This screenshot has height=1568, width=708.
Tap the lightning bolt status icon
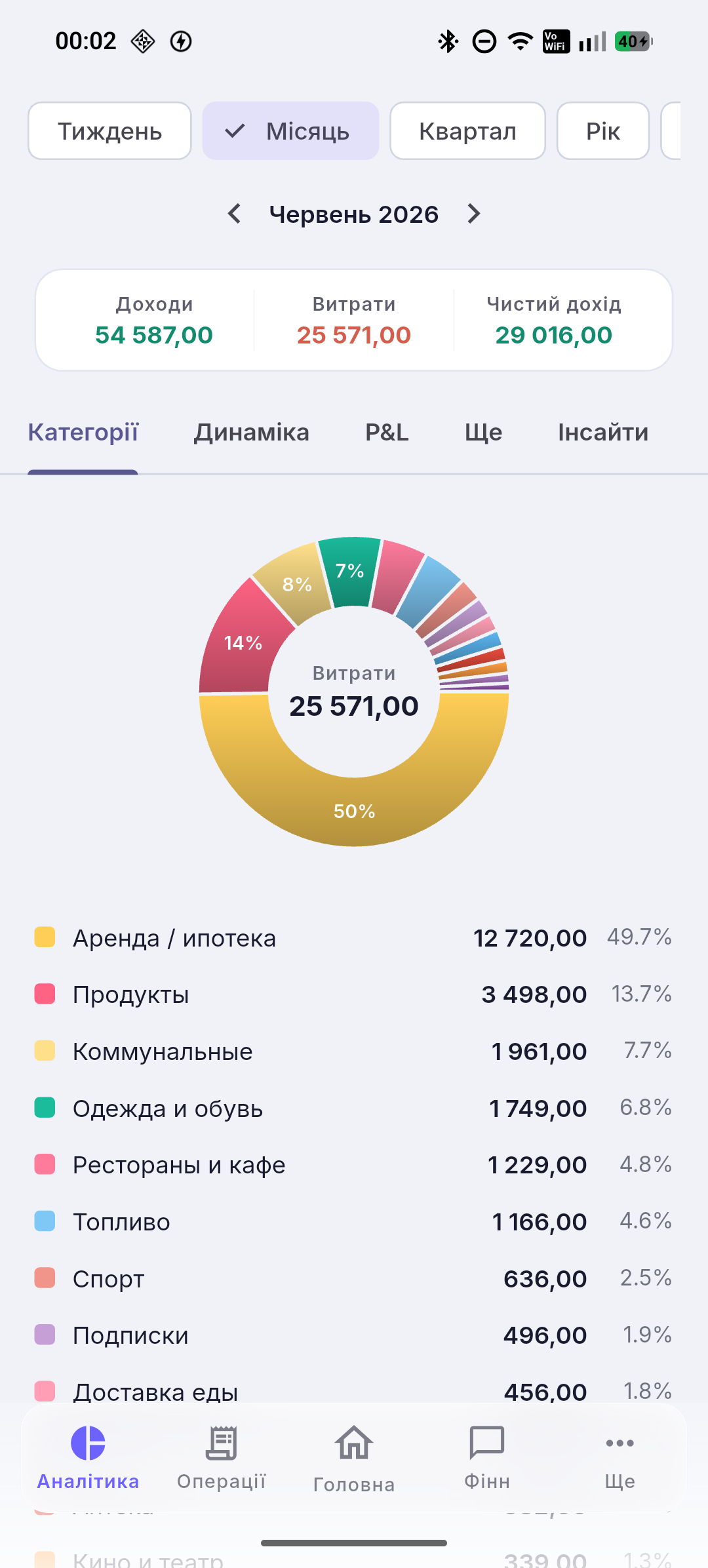click(x=181, y=41)
